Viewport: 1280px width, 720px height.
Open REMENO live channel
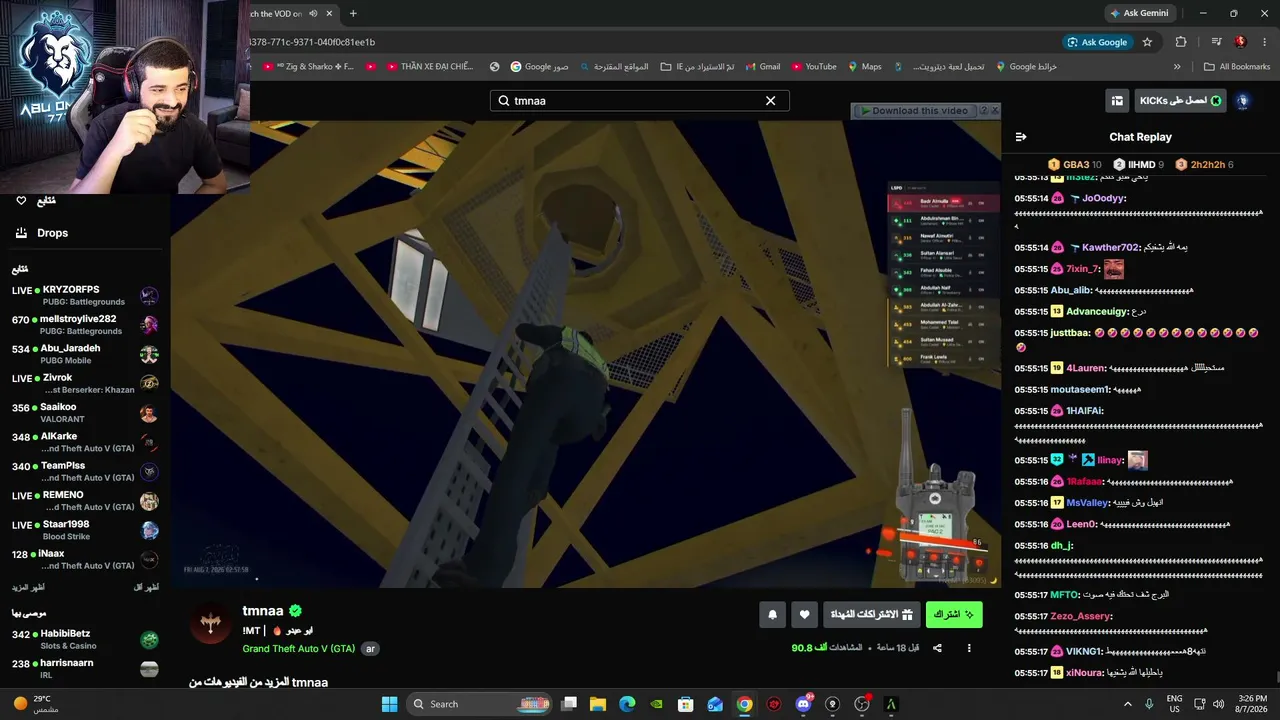[x=85, y=501]
